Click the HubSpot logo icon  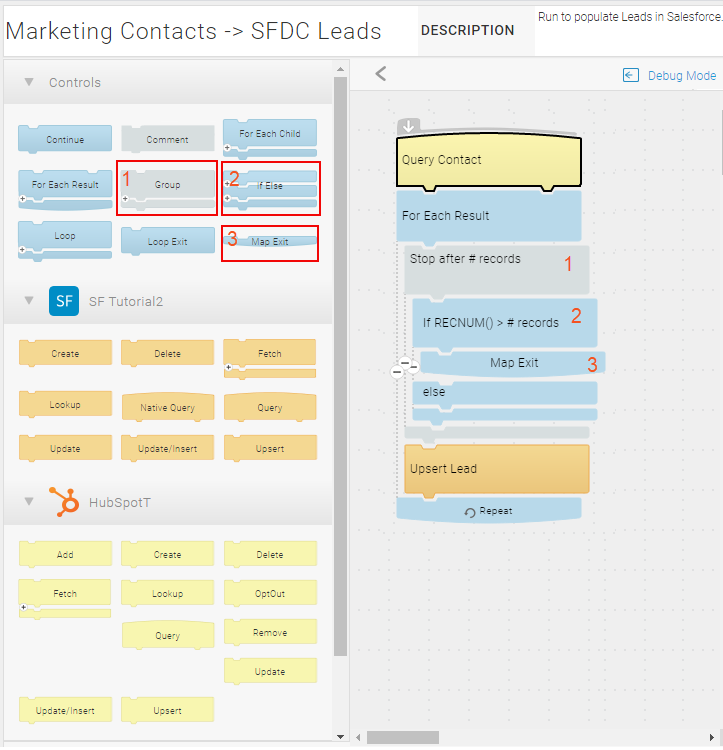coord(64,502)
